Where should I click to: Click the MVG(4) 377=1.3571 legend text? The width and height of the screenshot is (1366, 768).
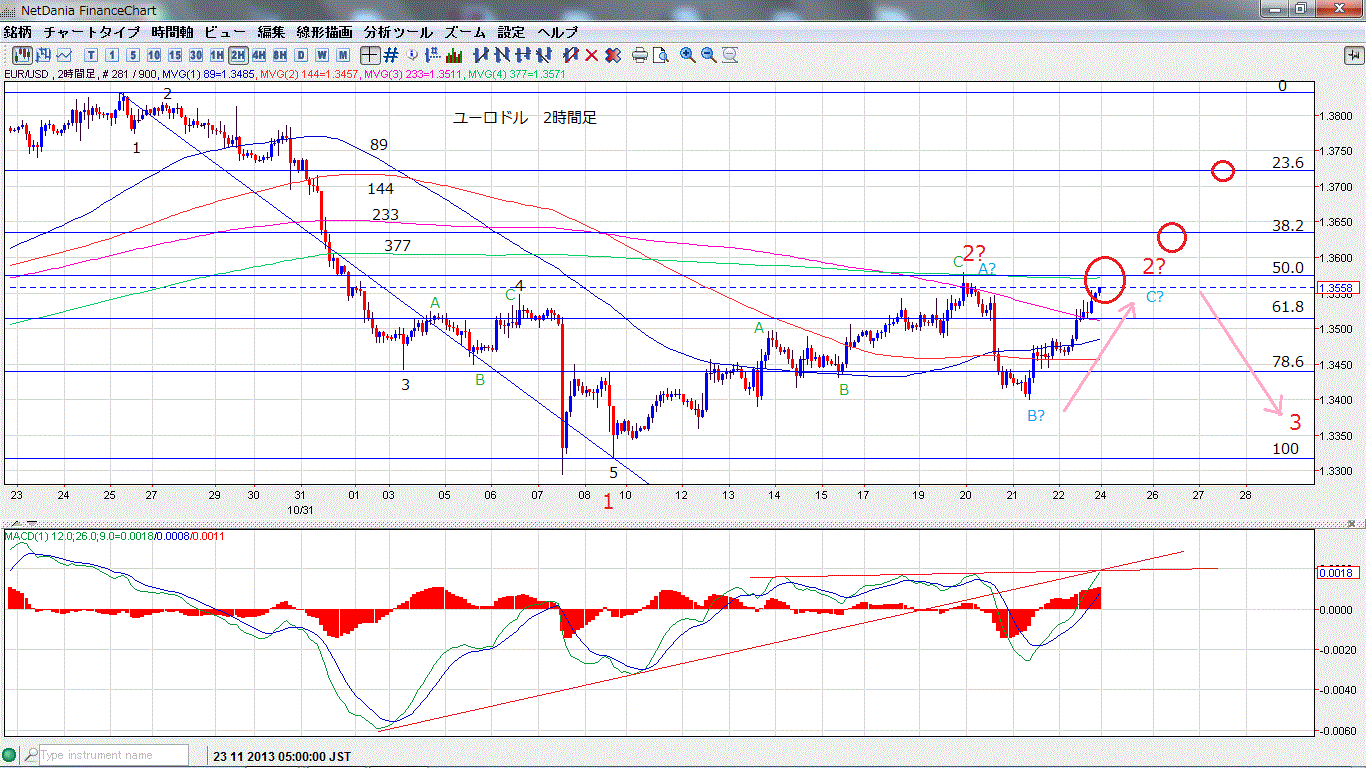517,74
